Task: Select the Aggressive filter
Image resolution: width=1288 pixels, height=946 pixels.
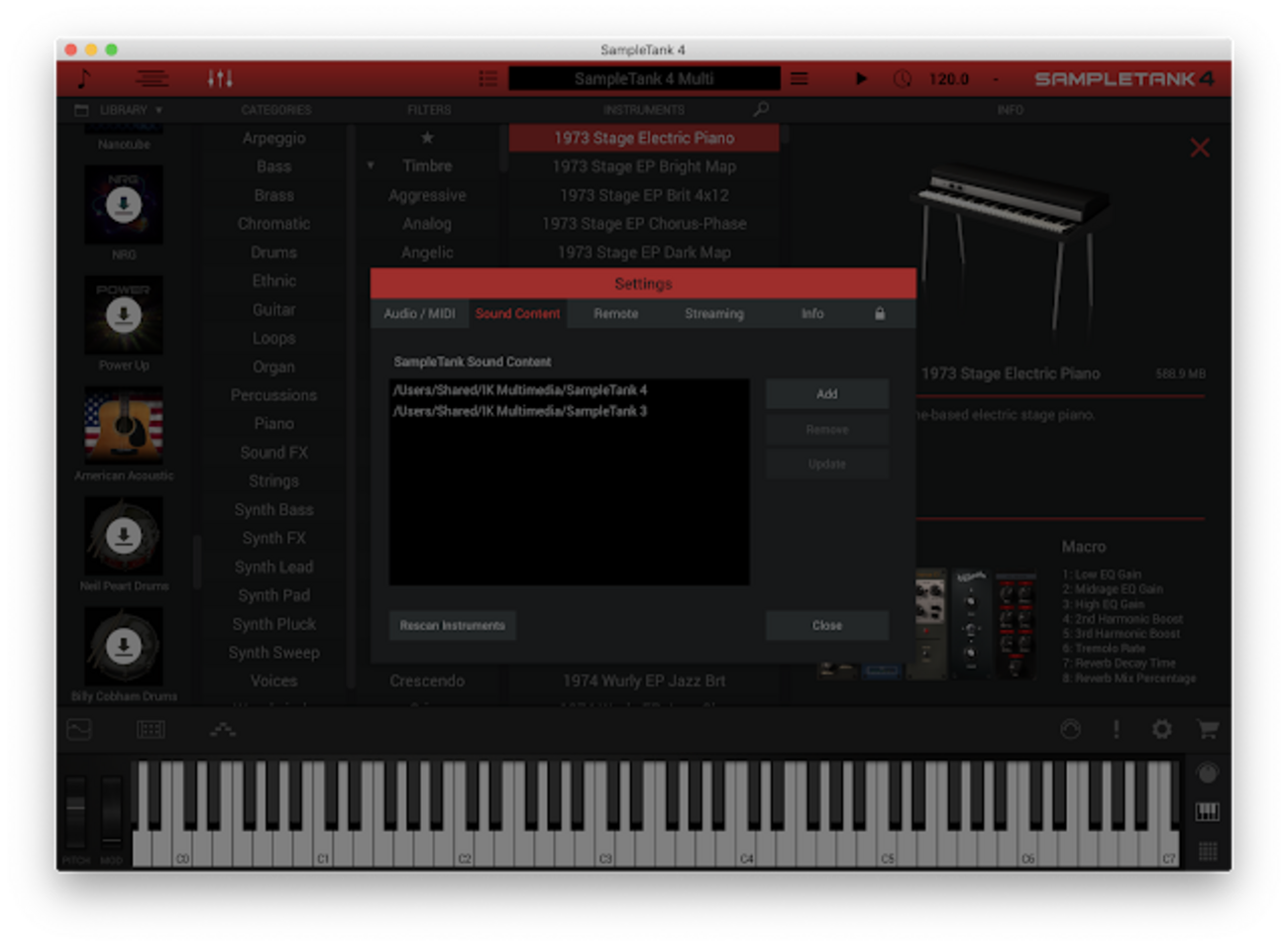Action: (427, 195)
